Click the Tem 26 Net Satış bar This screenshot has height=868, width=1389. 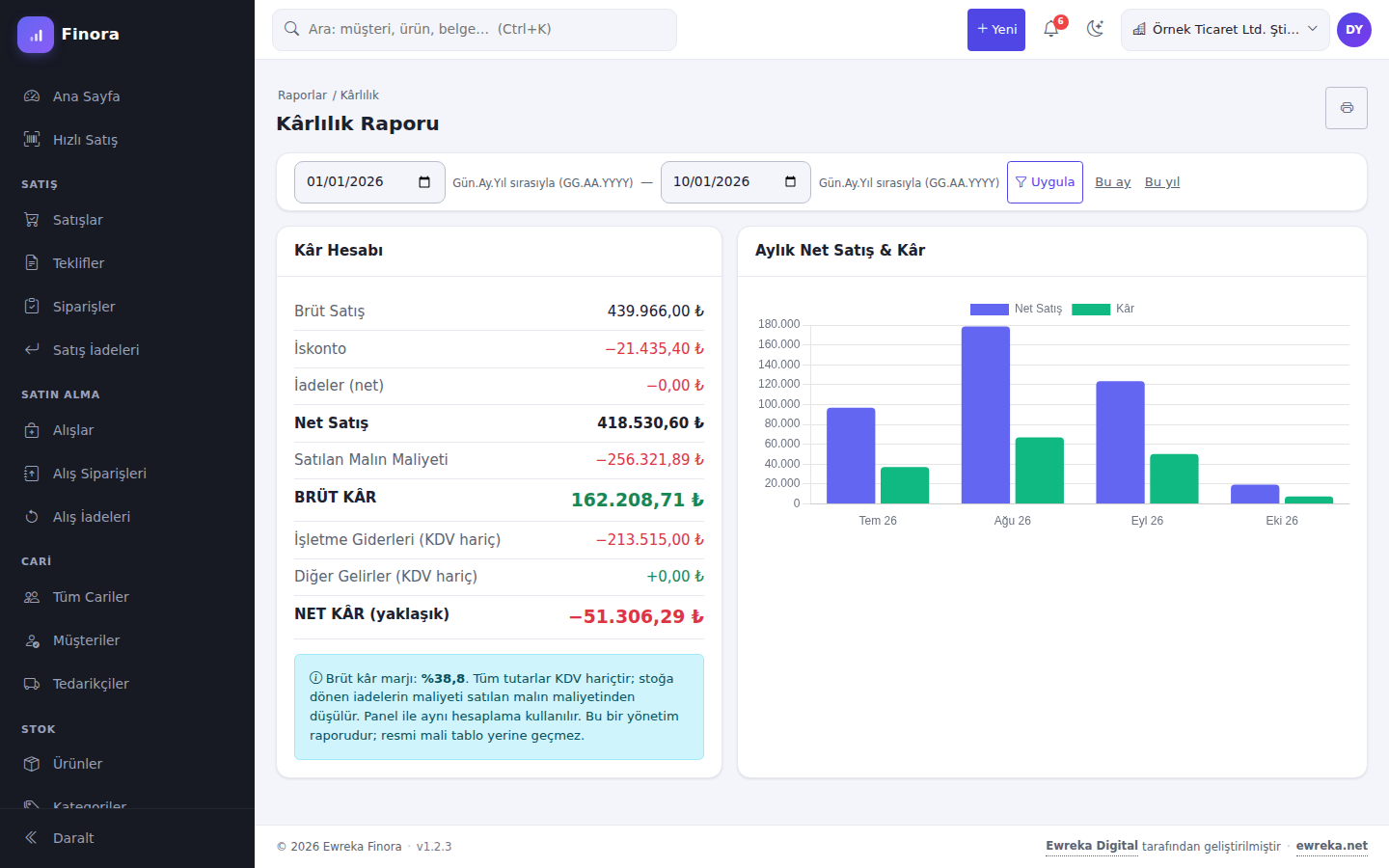point(851,455)
